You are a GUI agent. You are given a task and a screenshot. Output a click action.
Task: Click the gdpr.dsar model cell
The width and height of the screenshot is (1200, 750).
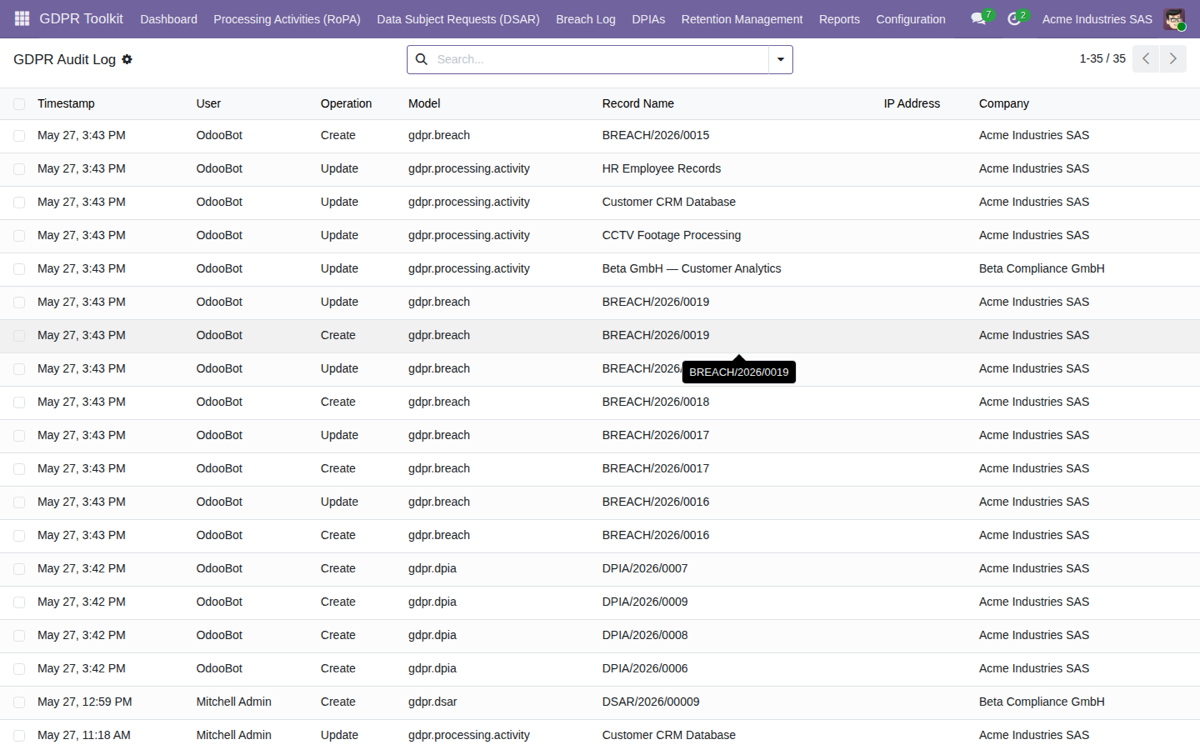pyautogui.click(x=433, y=702)
